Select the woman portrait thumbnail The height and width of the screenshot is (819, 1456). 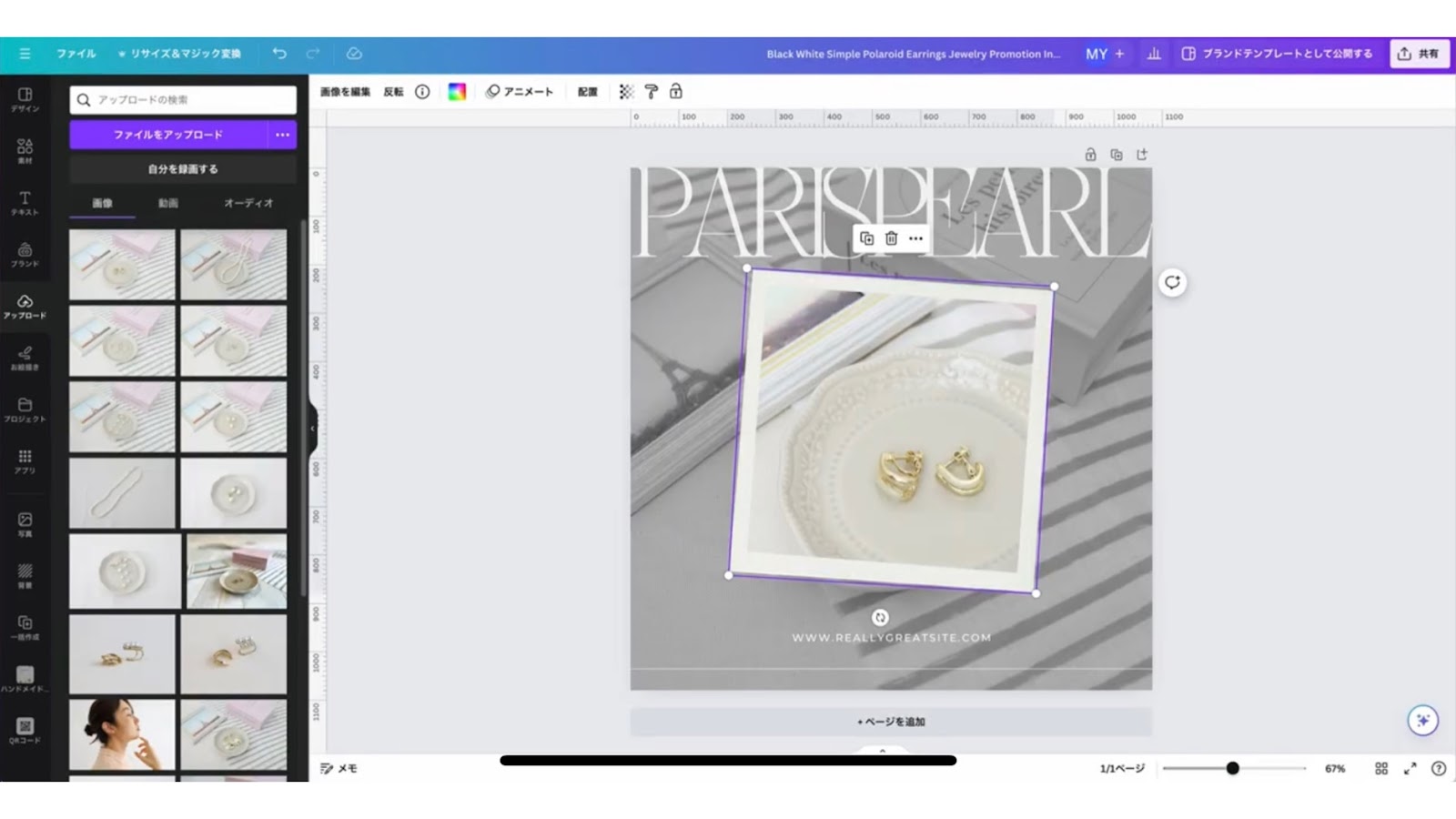click(x=122, y=734)
